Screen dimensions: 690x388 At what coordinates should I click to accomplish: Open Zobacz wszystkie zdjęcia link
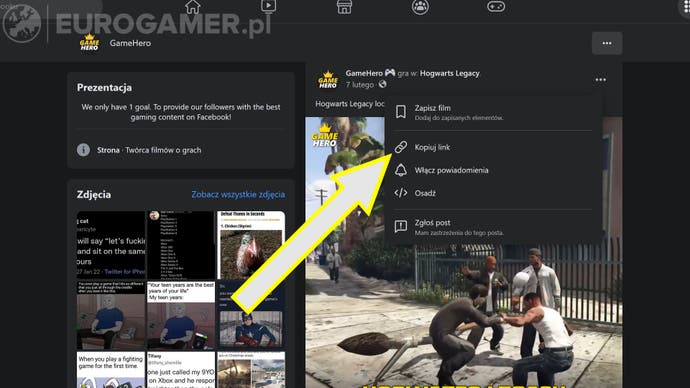238,194
